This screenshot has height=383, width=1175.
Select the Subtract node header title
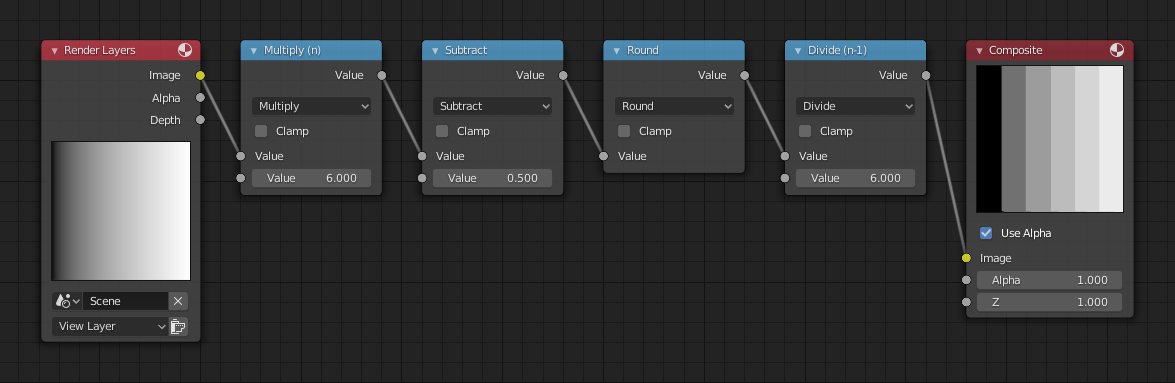[466, 50]
